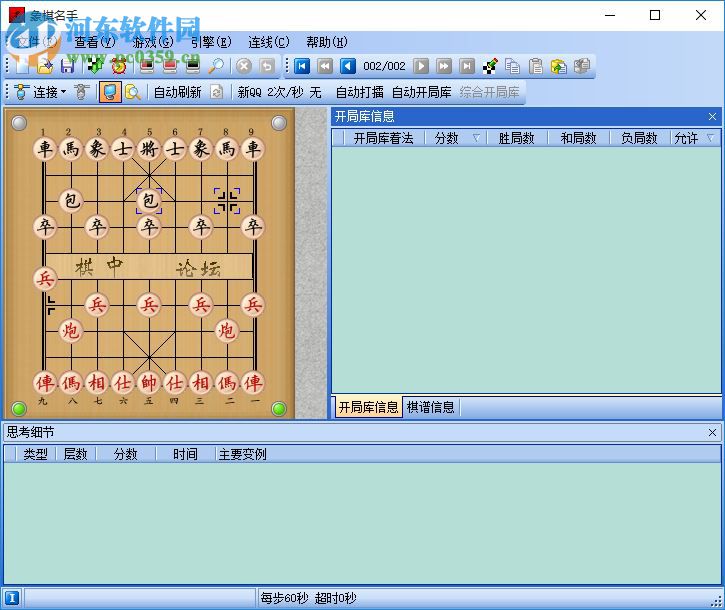Click the 开局库着法 column header
This screenshot has height=610, width=725.
coord(383,138)
